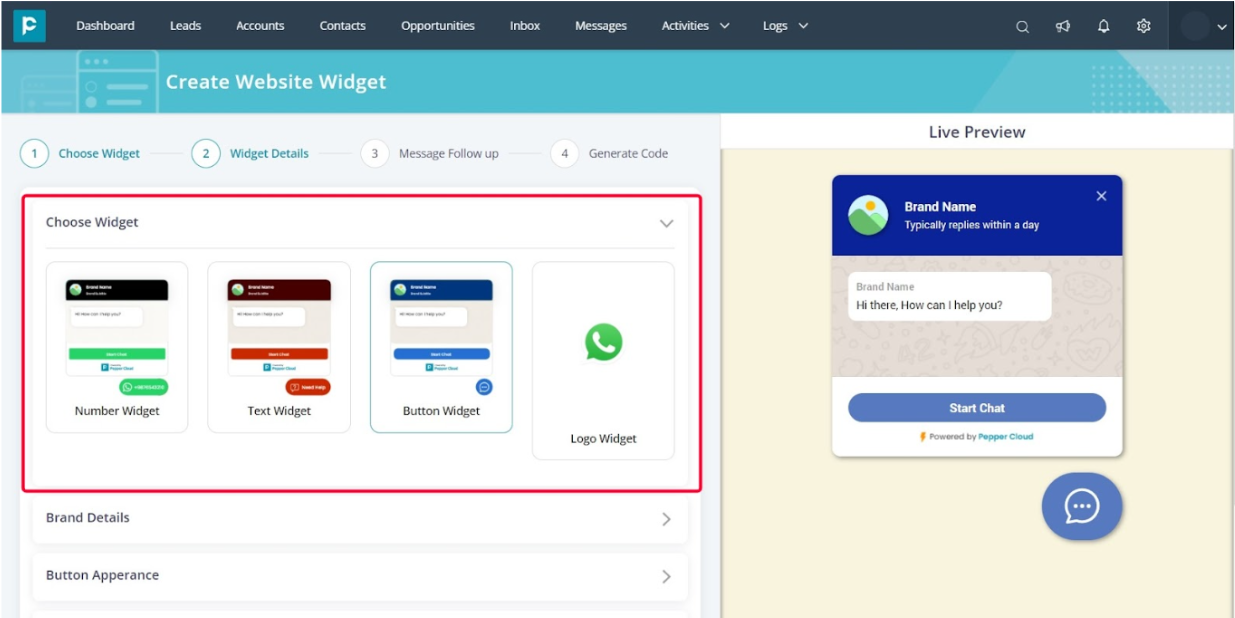Dismiss the preview chat window with the X

pyautogui.click(x=1101, y=196)
